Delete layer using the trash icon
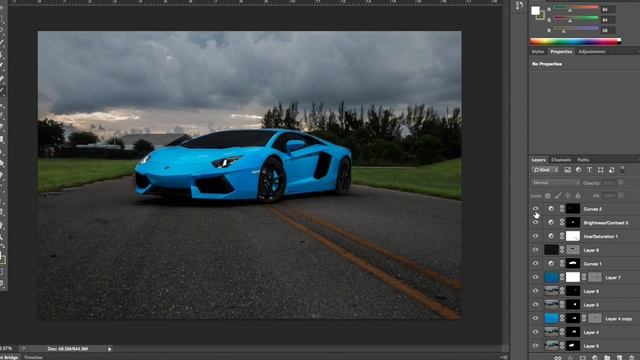Screen dimensions: 640x360 click(x=632, y=358)
